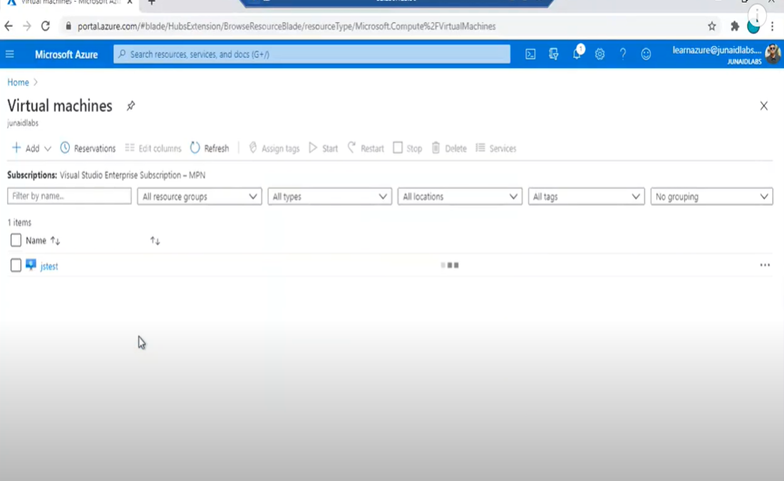This screenshot has height=481, width=784.
Task: Open the All resource groups dropdown
Action: pyautogui.click(x=200, y=196)
